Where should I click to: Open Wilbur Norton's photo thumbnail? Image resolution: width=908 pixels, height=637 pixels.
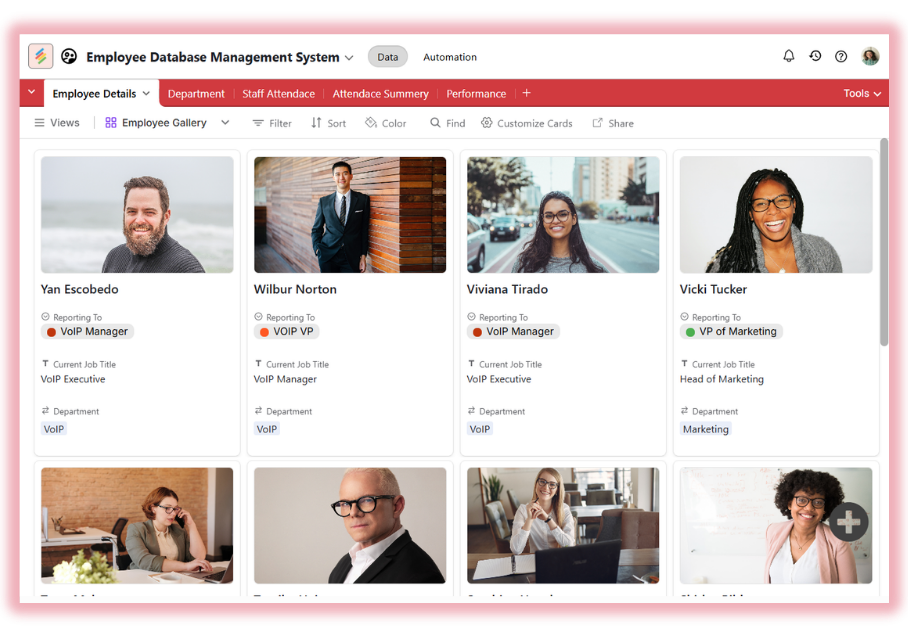pyautogui.click(x=350, y=214)
